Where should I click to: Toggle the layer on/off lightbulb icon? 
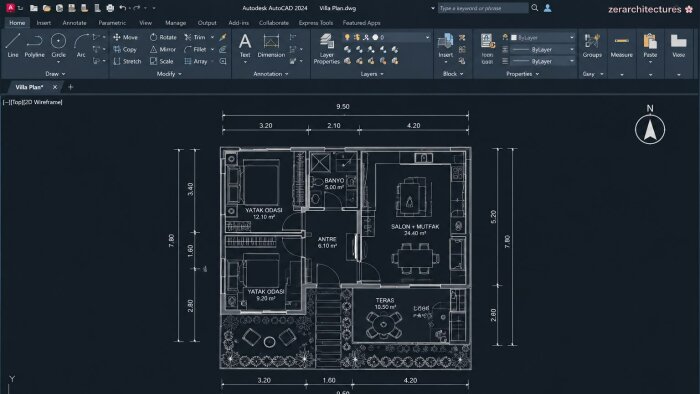347,37
